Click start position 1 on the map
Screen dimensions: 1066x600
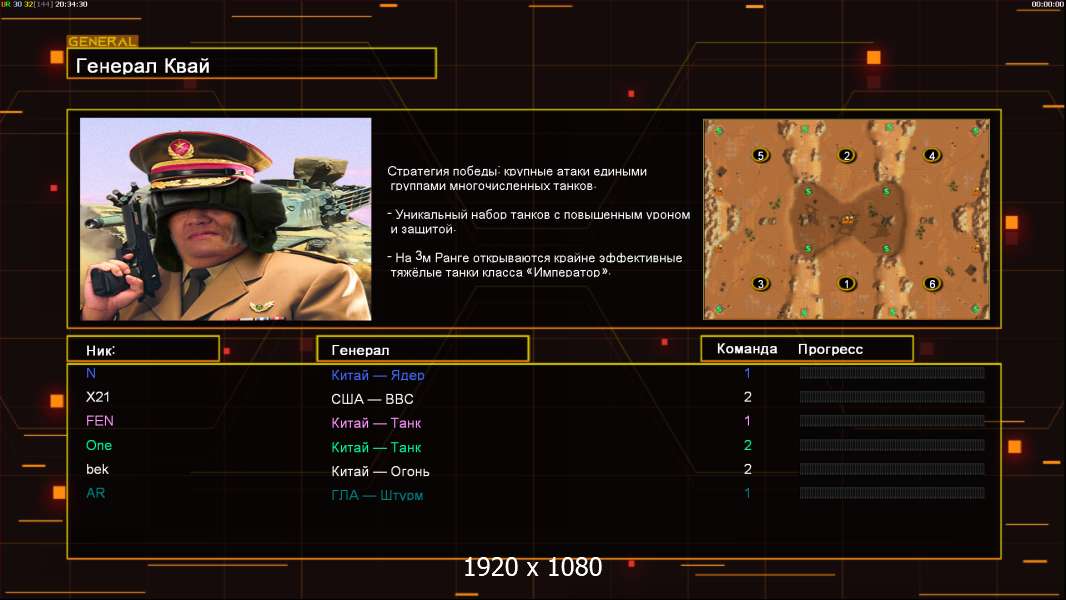[847, 284]
